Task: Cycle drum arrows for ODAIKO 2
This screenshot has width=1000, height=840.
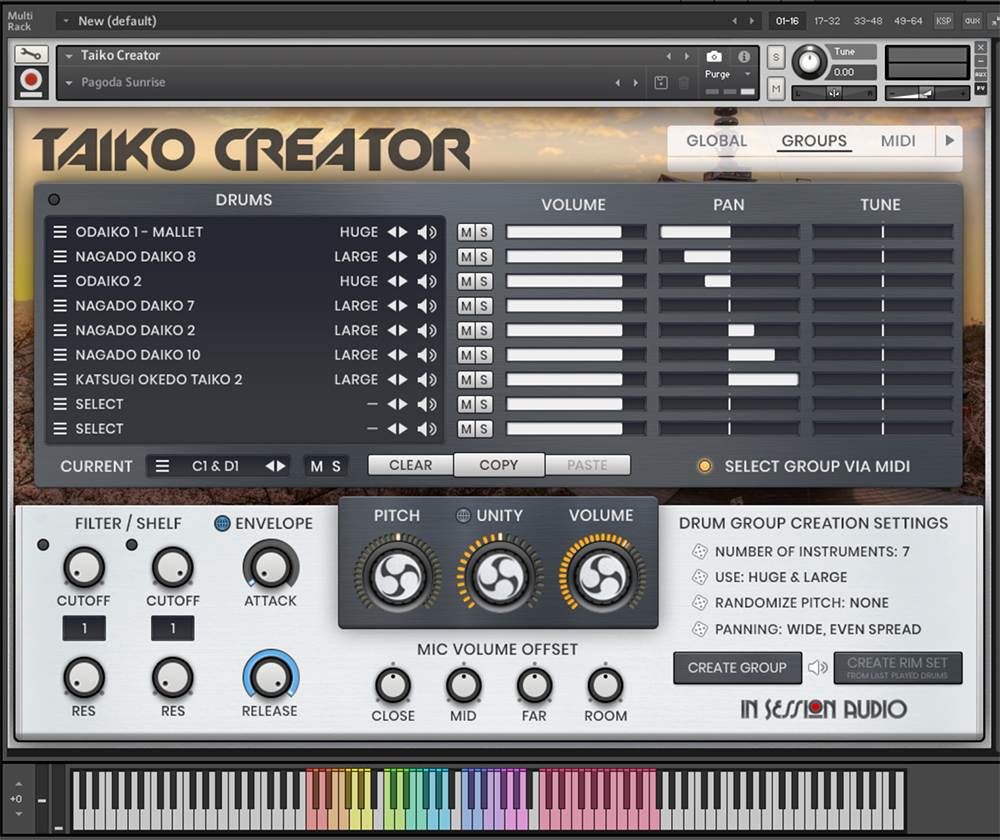Action: [x=397, y=281]
